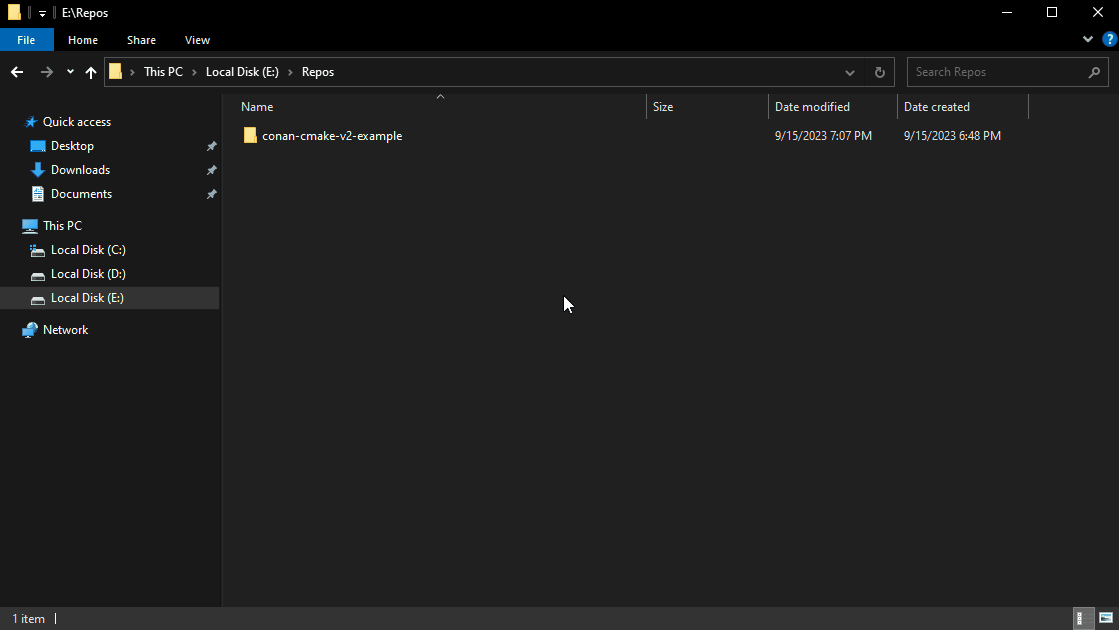Open address bar previous locations dropdown
Image resolution: width=1119 pixels, height=630 pixels.
849,72
